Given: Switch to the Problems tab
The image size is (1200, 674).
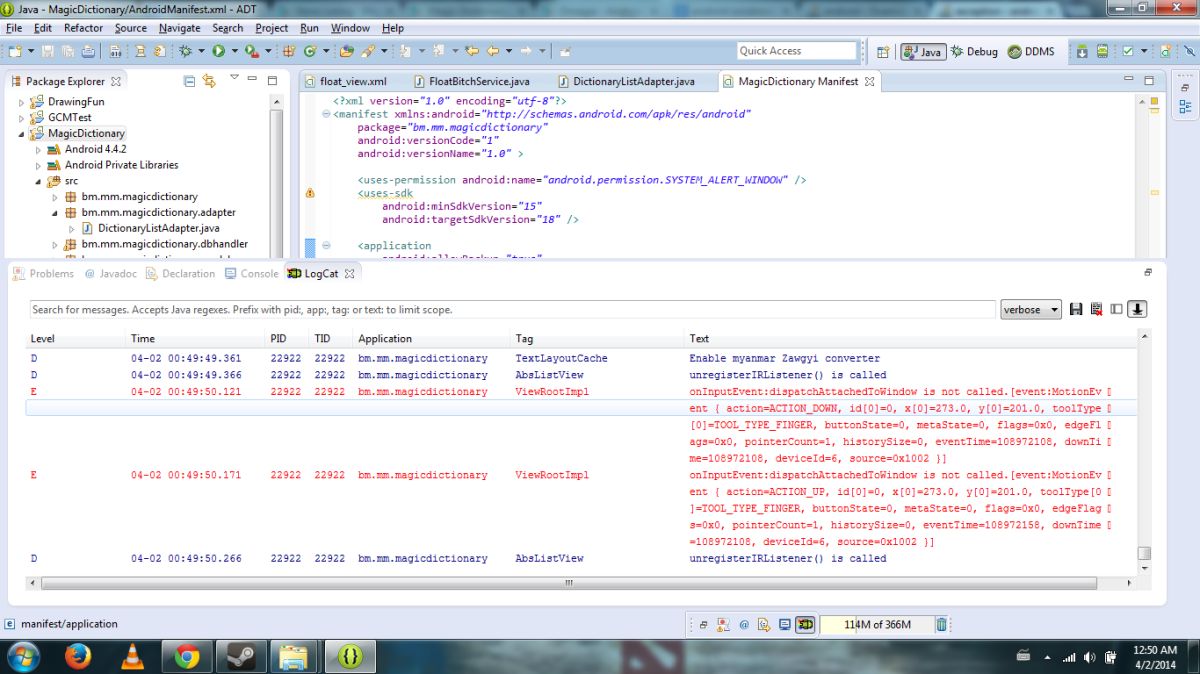Looking at the screenshot, I should (43, 273).
